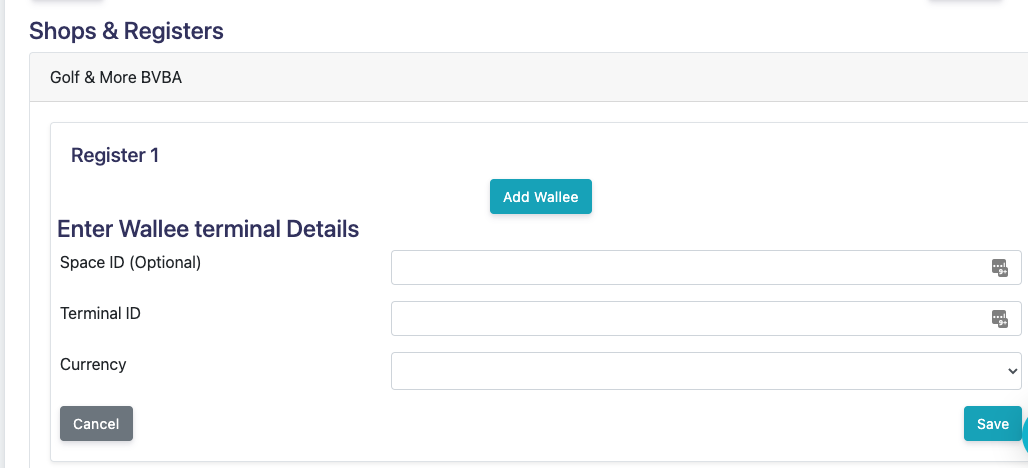
Task: Click the Shops & Registers heading
Action: pos(127,31)
